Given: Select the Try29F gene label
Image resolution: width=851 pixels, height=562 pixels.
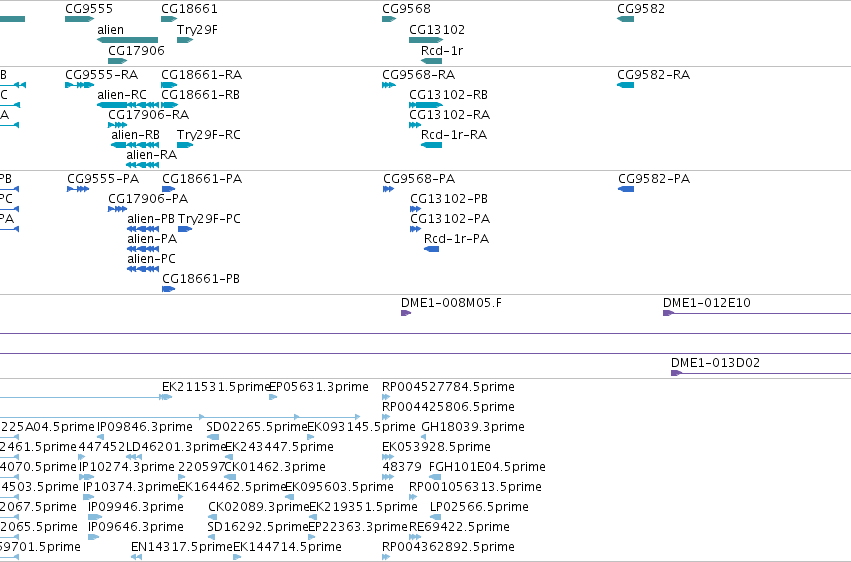Looking at the screenshot, I should pyautogui.click(x=197, y=30).
